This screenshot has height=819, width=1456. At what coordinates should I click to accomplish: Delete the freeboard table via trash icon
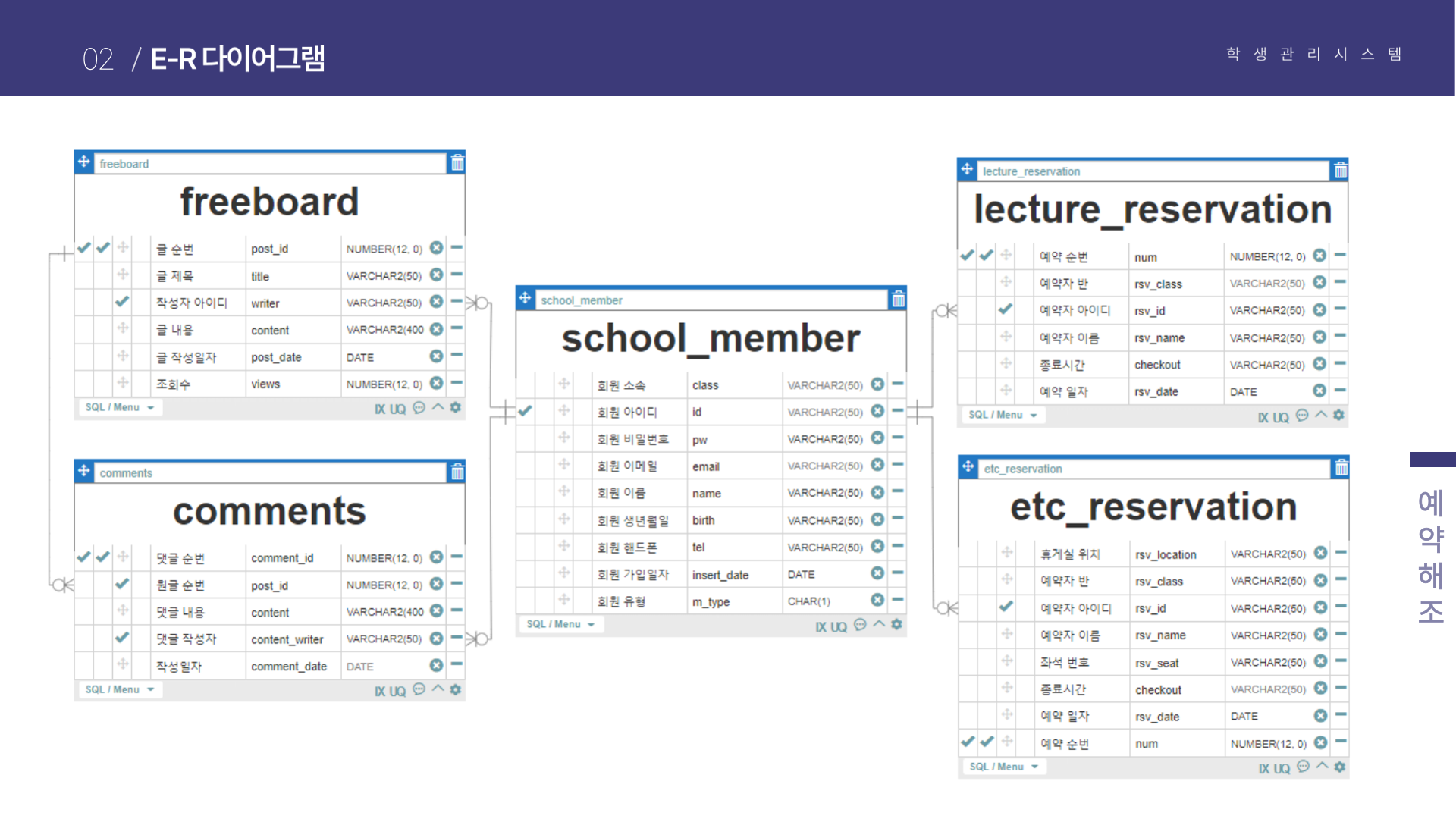(457, 163)
